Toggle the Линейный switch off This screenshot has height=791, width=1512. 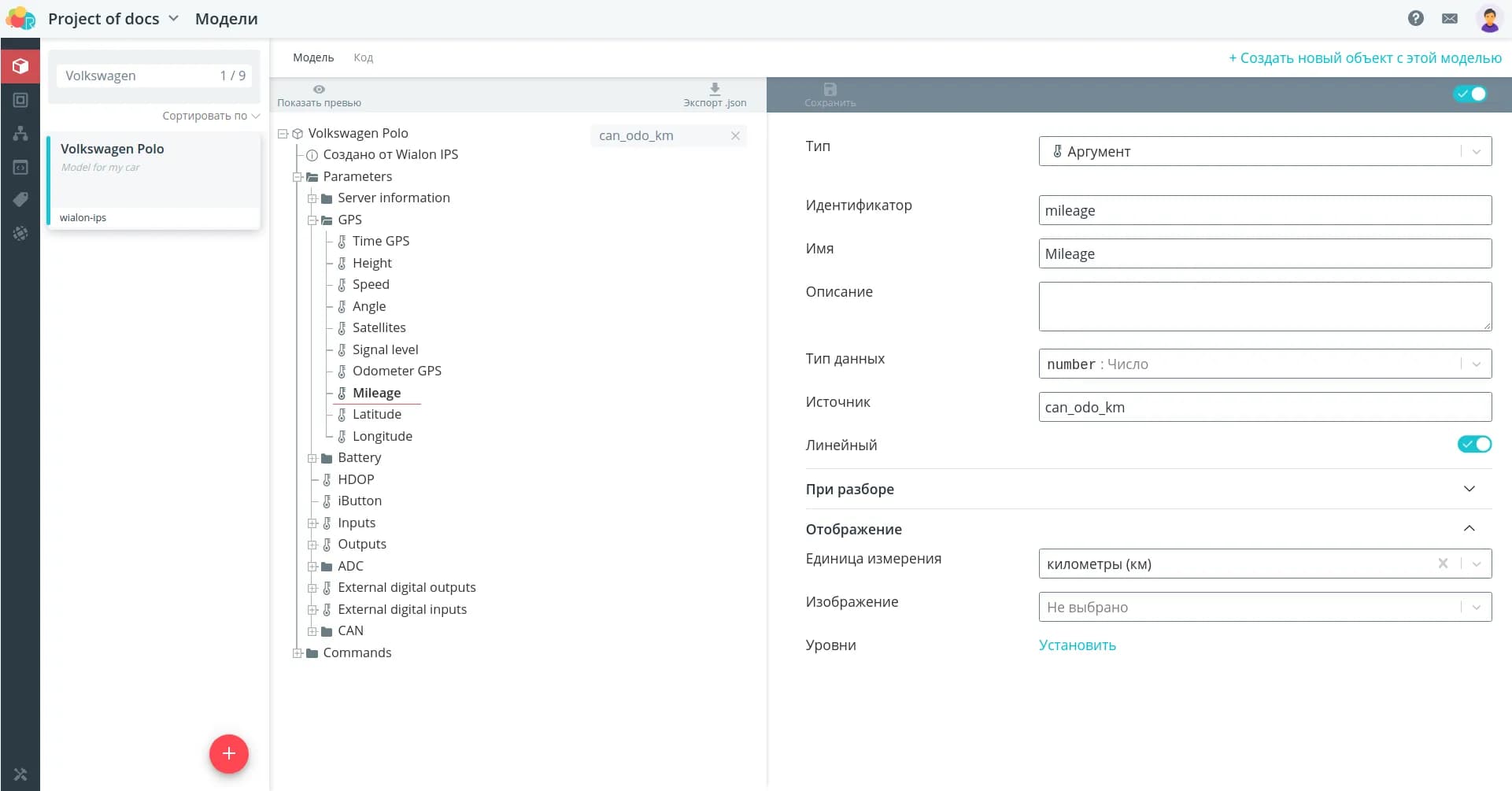coord(1473,445)
